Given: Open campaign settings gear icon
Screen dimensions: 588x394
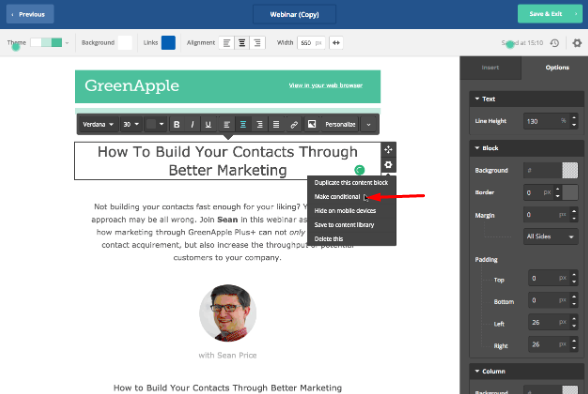Looking at the screenshot, I should (577, 43).
